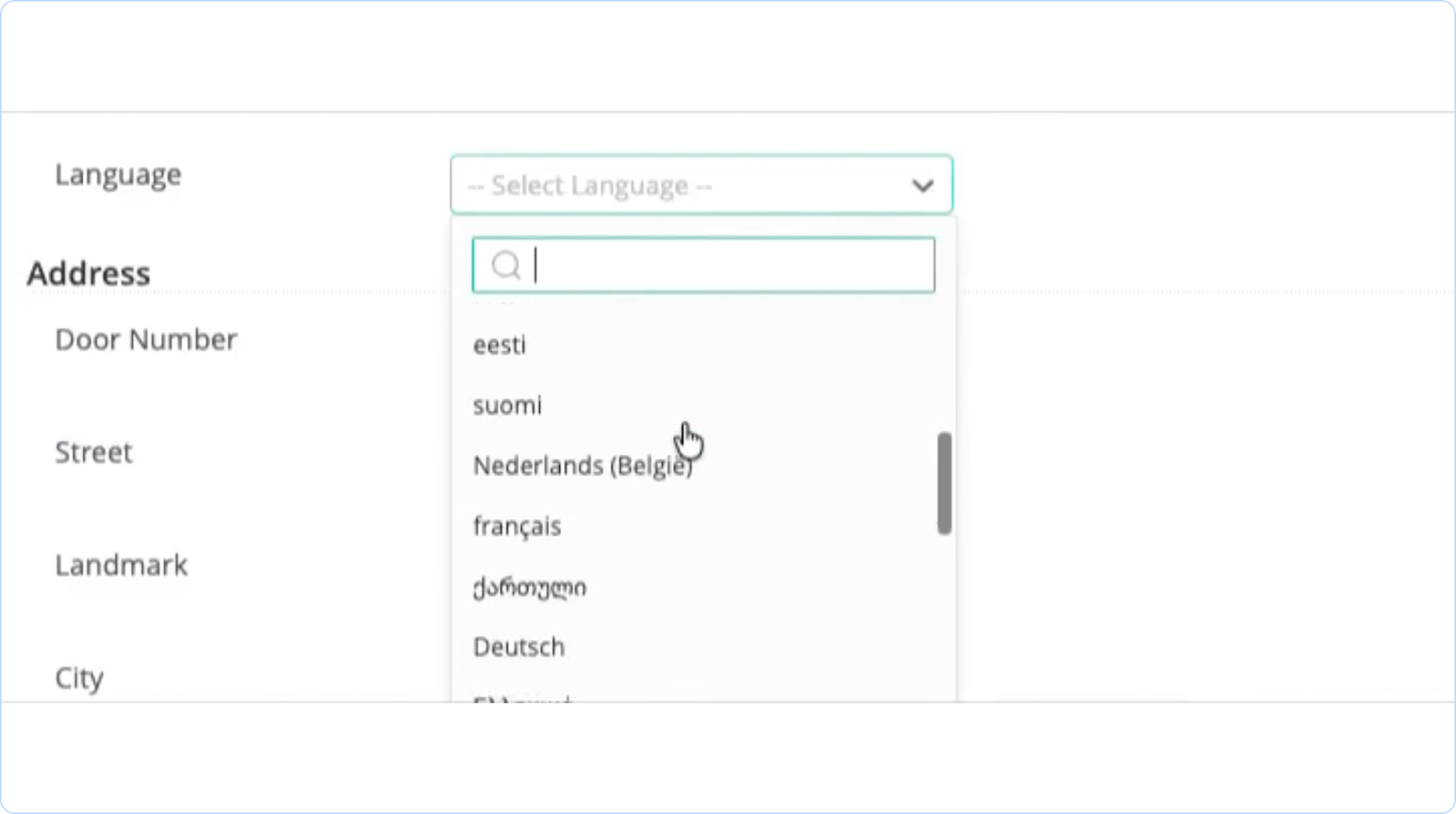Click the Door Number label
1456x814 pixels.
[146, 339]
